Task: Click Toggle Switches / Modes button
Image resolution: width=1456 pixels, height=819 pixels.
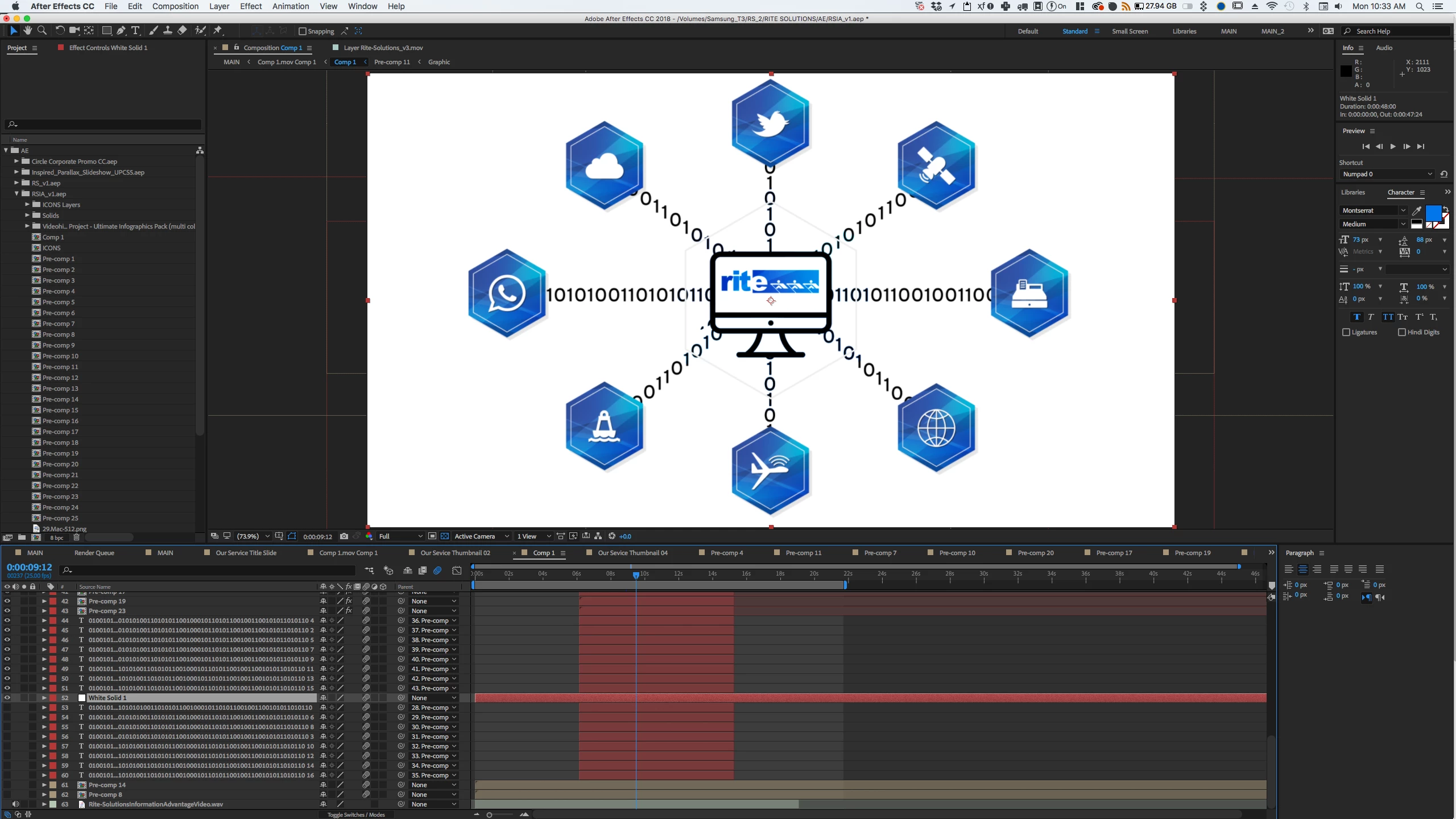Action: click(356, 814)
